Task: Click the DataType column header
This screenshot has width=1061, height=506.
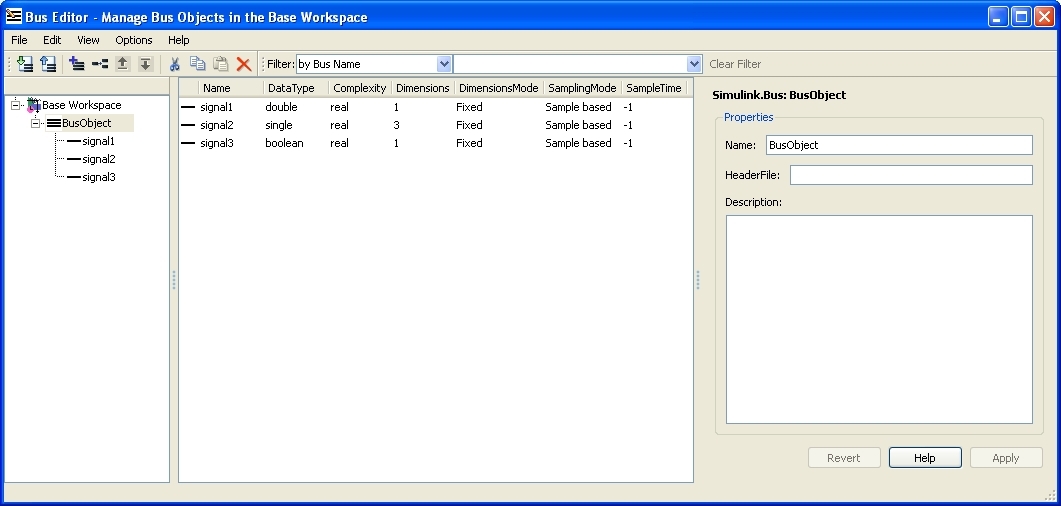Action: (296, 88)
